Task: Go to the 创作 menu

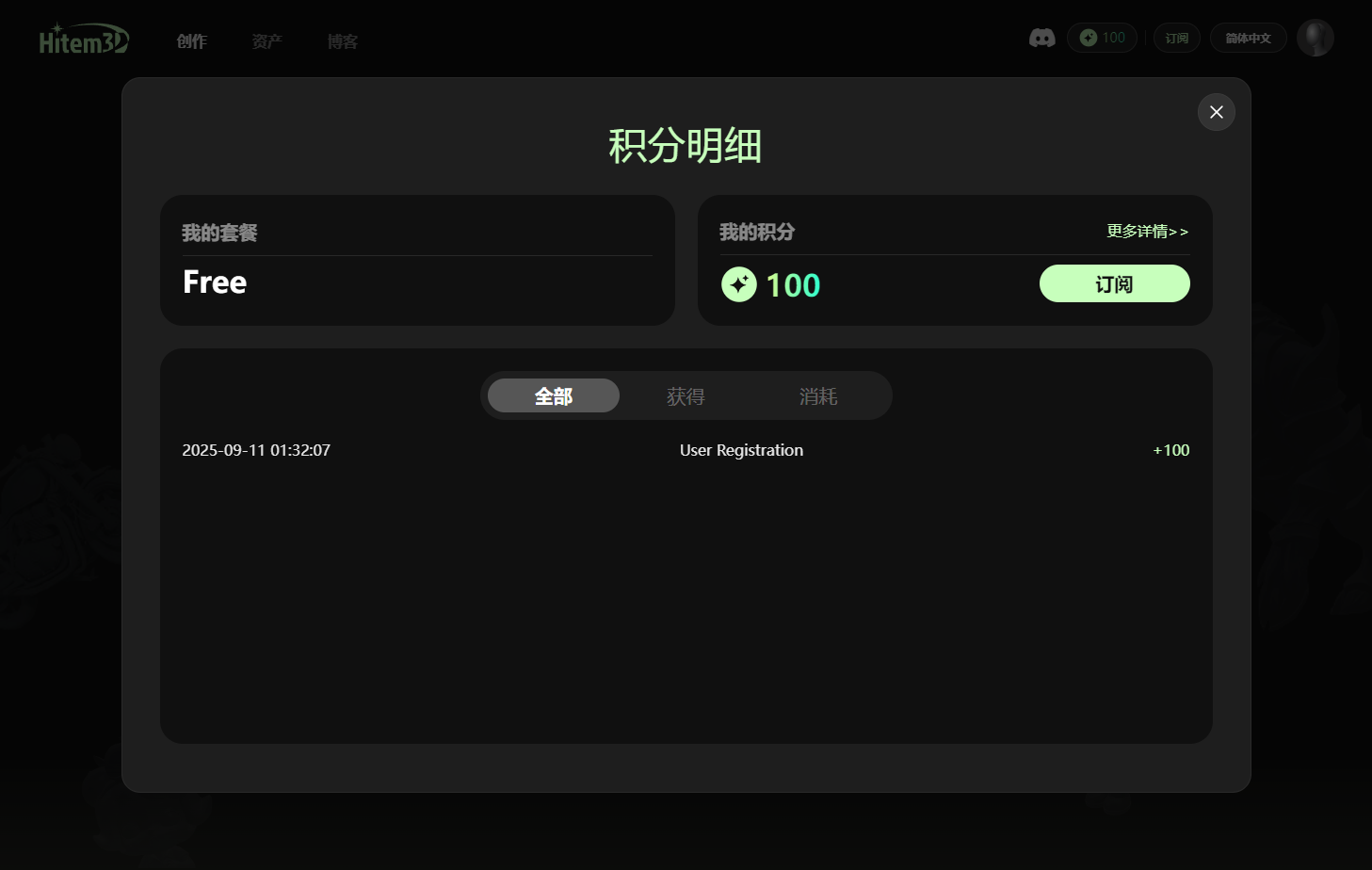Action: point(192,41)
